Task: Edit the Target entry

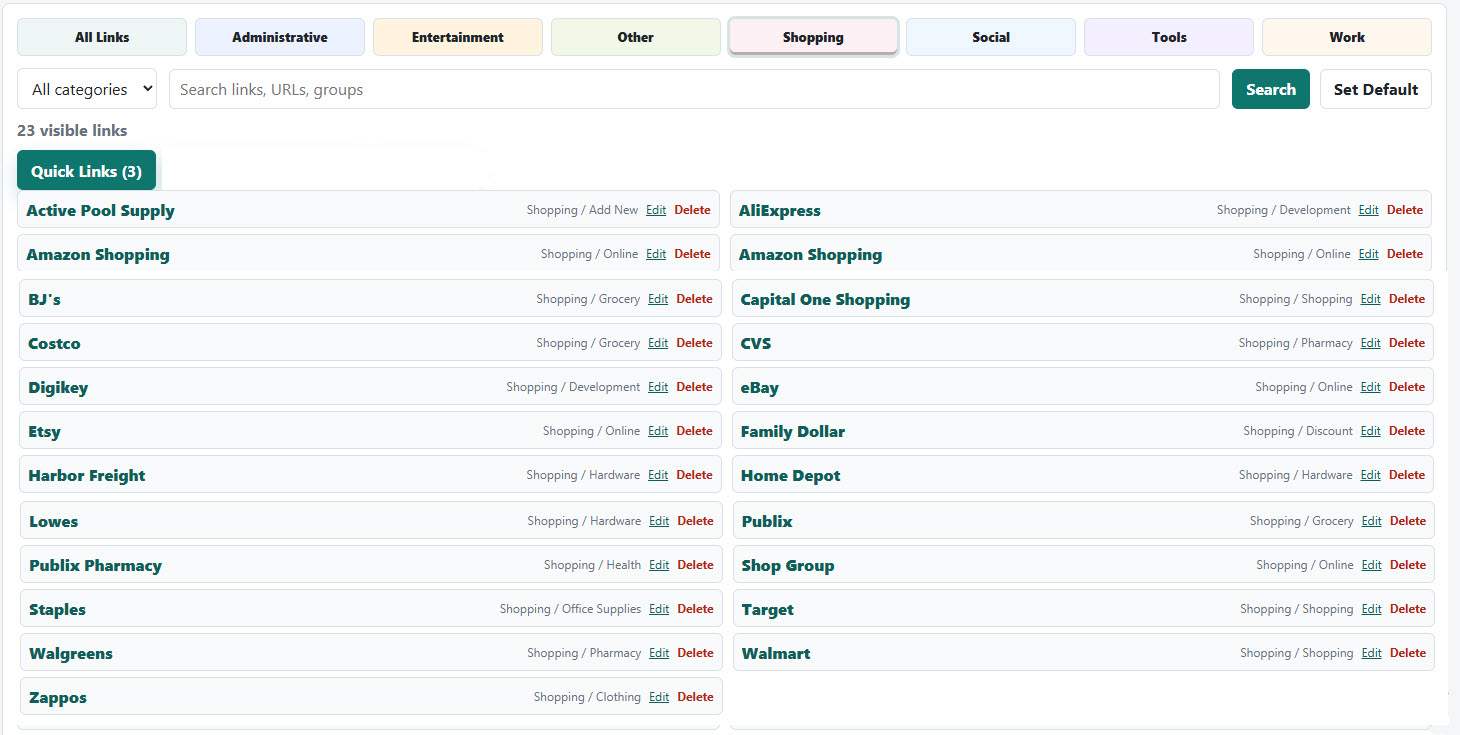Action: pos(1372,609)
